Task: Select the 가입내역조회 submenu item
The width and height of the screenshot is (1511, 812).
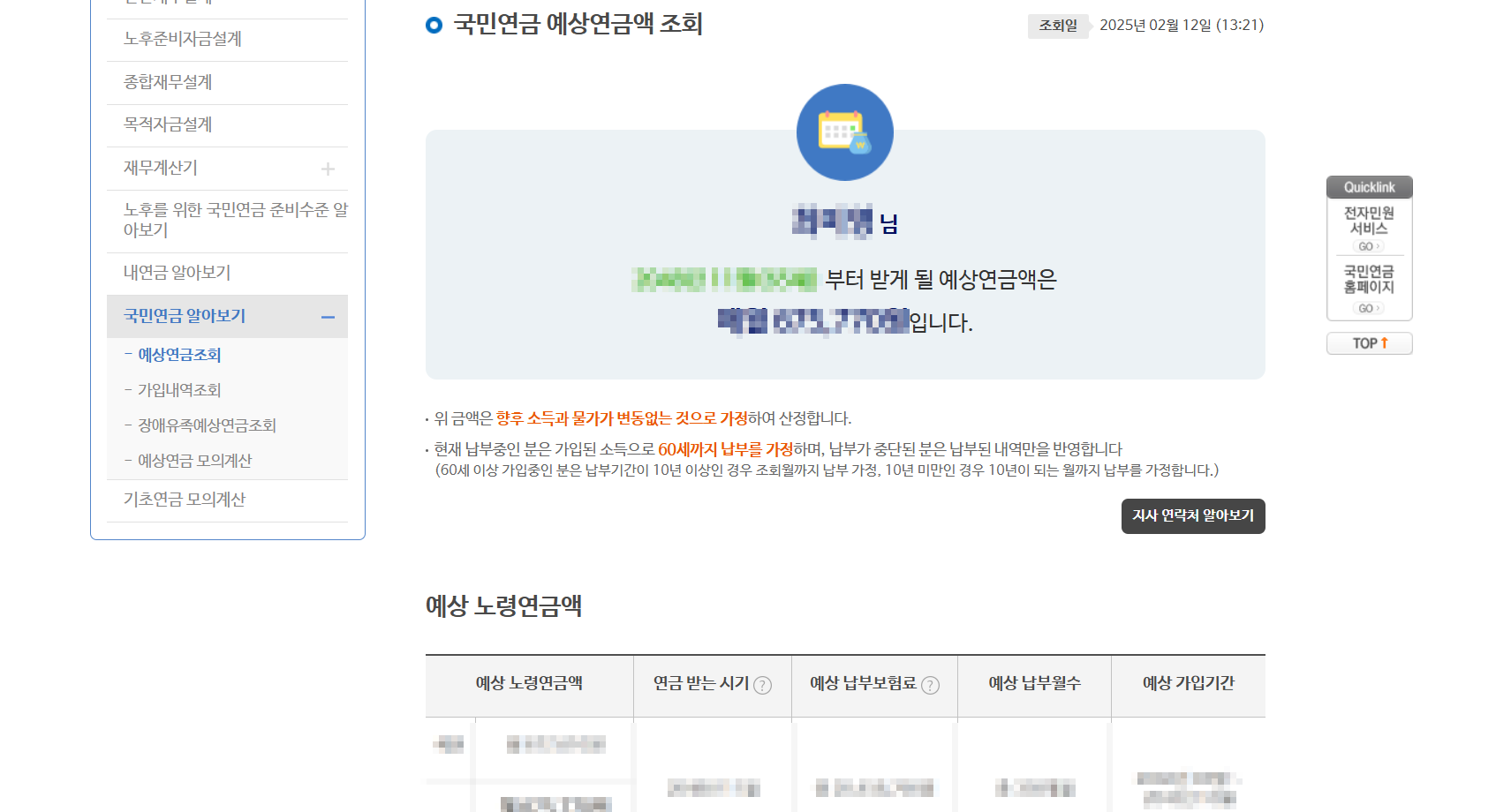Action: point(178,389)
